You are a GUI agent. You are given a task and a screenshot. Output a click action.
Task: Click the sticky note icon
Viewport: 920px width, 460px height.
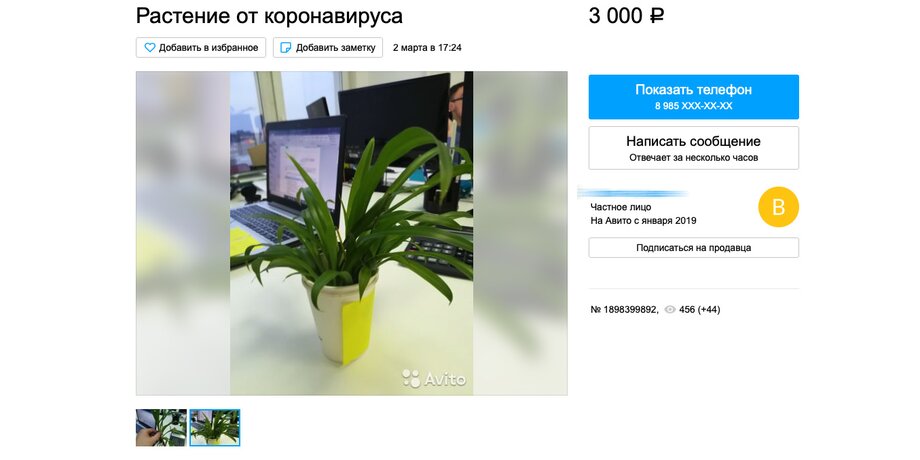click(x=286, y=48)
